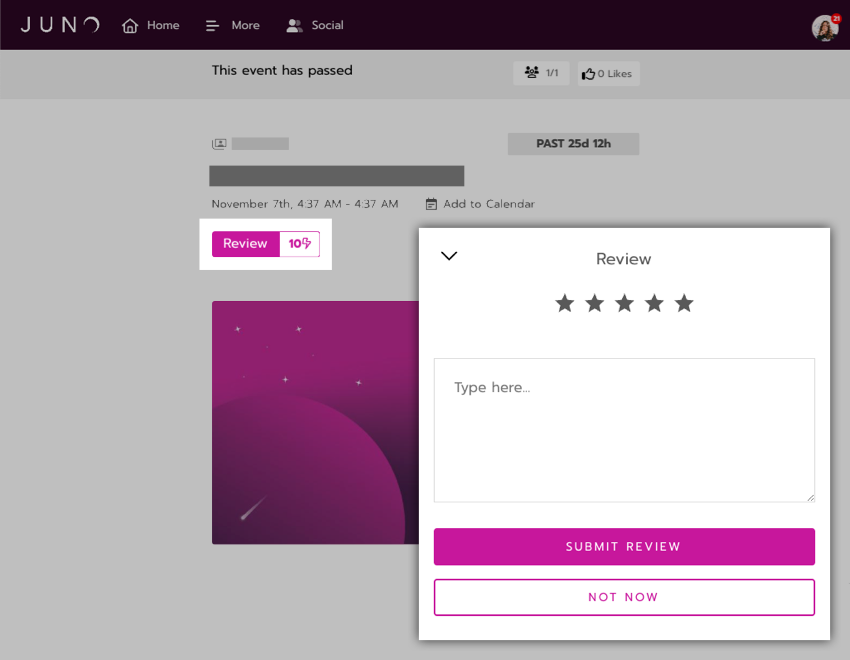Rate five stars in the Review panel
Screen dimensions: 850x660
click(684, 303)
